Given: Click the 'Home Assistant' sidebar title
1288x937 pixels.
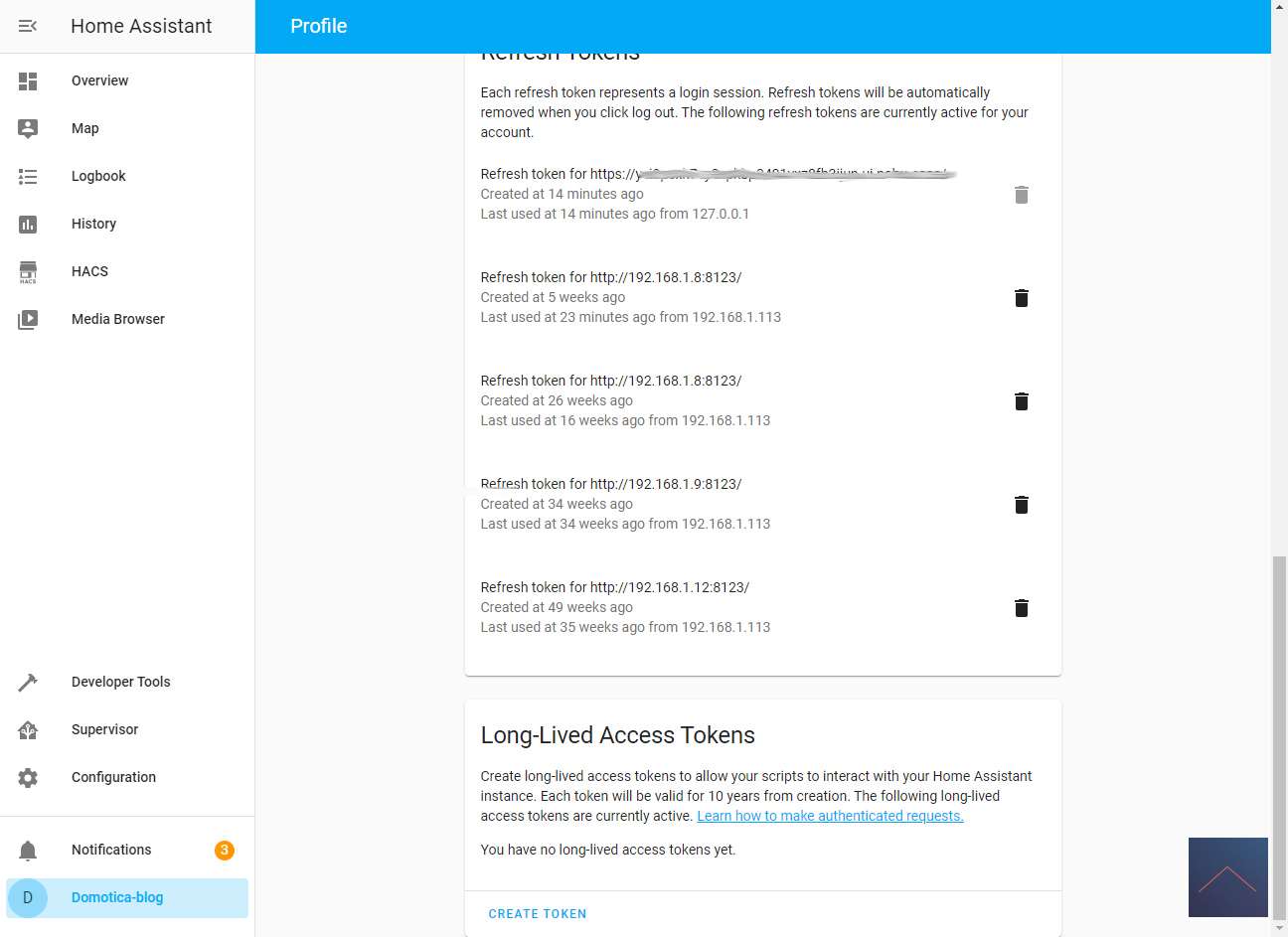Looking at the screenshot, I should point(141,26).
